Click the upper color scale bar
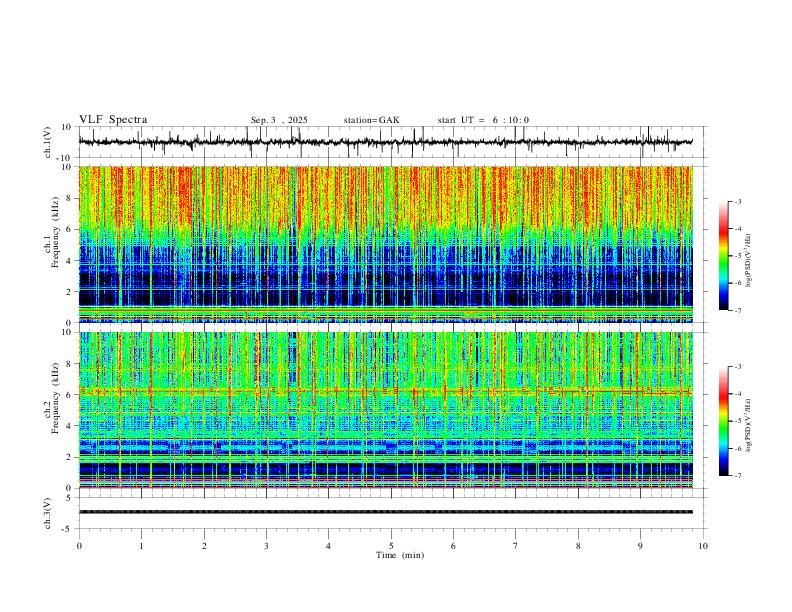The width and height of the screenshot is (792, 612). (724, 256)
